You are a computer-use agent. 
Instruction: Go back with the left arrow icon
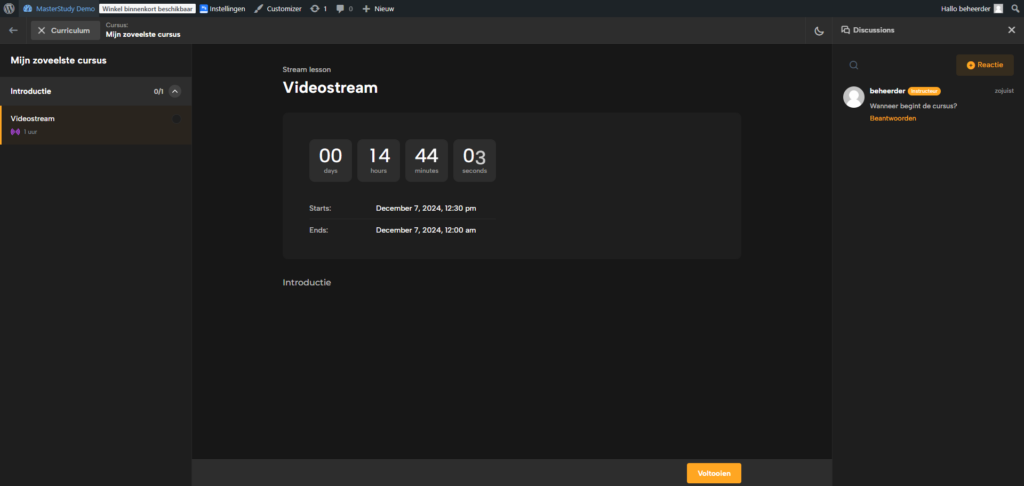pos(13,30)
